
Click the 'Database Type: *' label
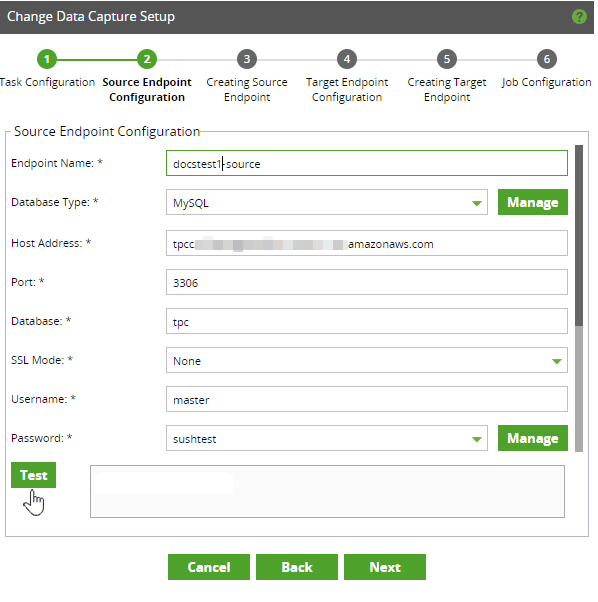55,202
